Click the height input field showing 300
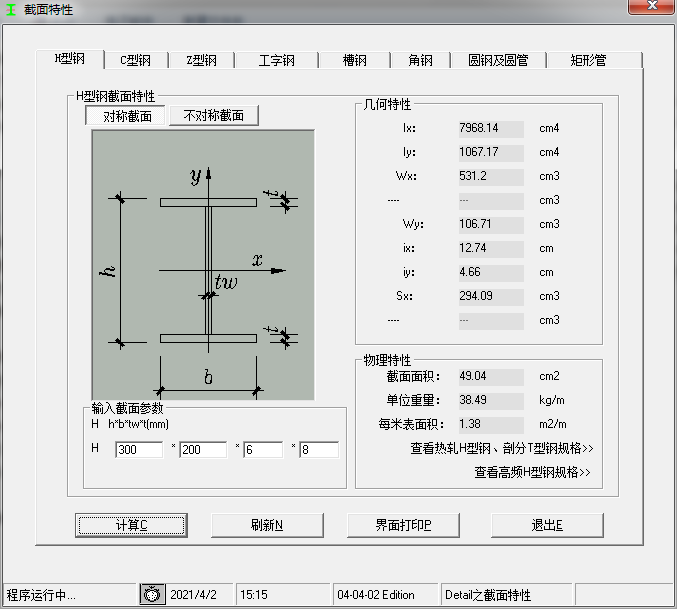 [x=138, y=450]
